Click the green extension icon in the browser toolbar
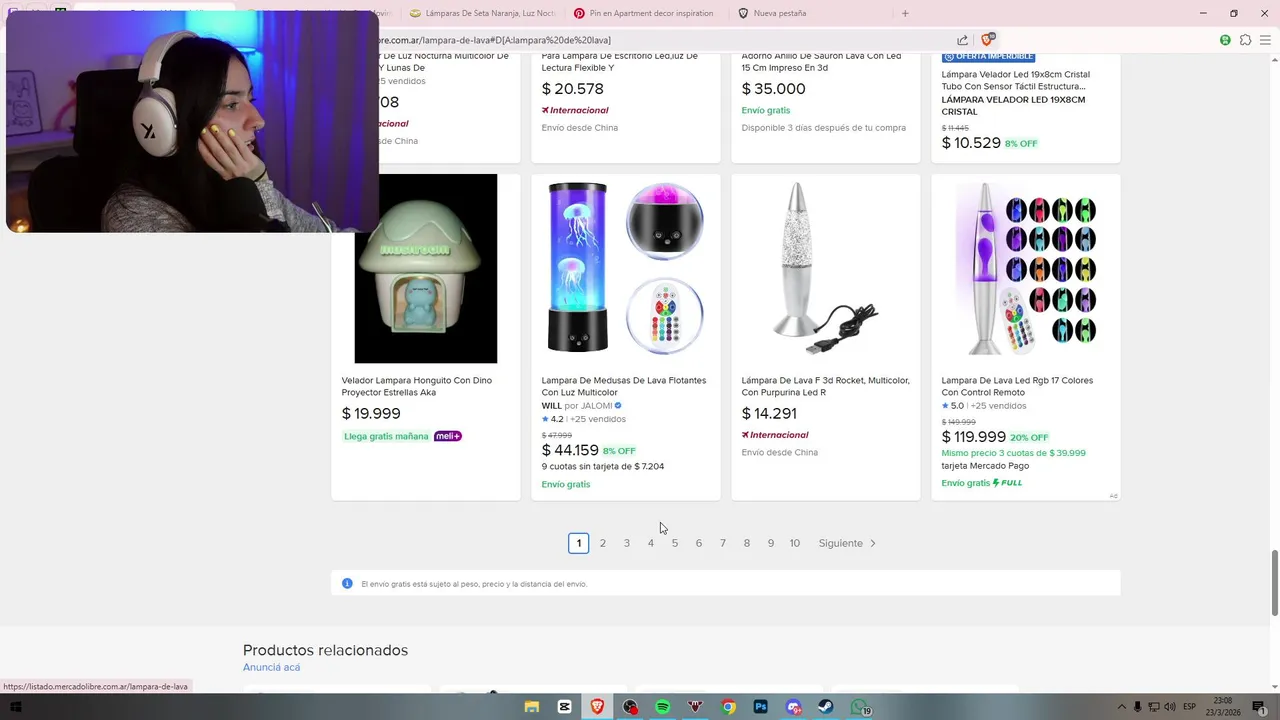The height and width of the screenshot is (720, 1280). coord(1225,40)
